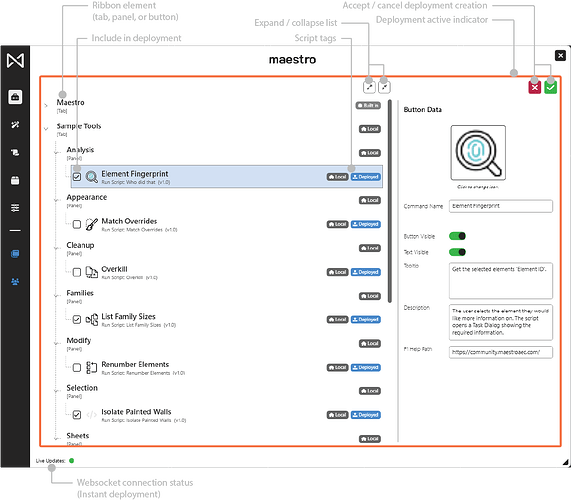Collapse the Cleanup panel node

coord(56,248)
